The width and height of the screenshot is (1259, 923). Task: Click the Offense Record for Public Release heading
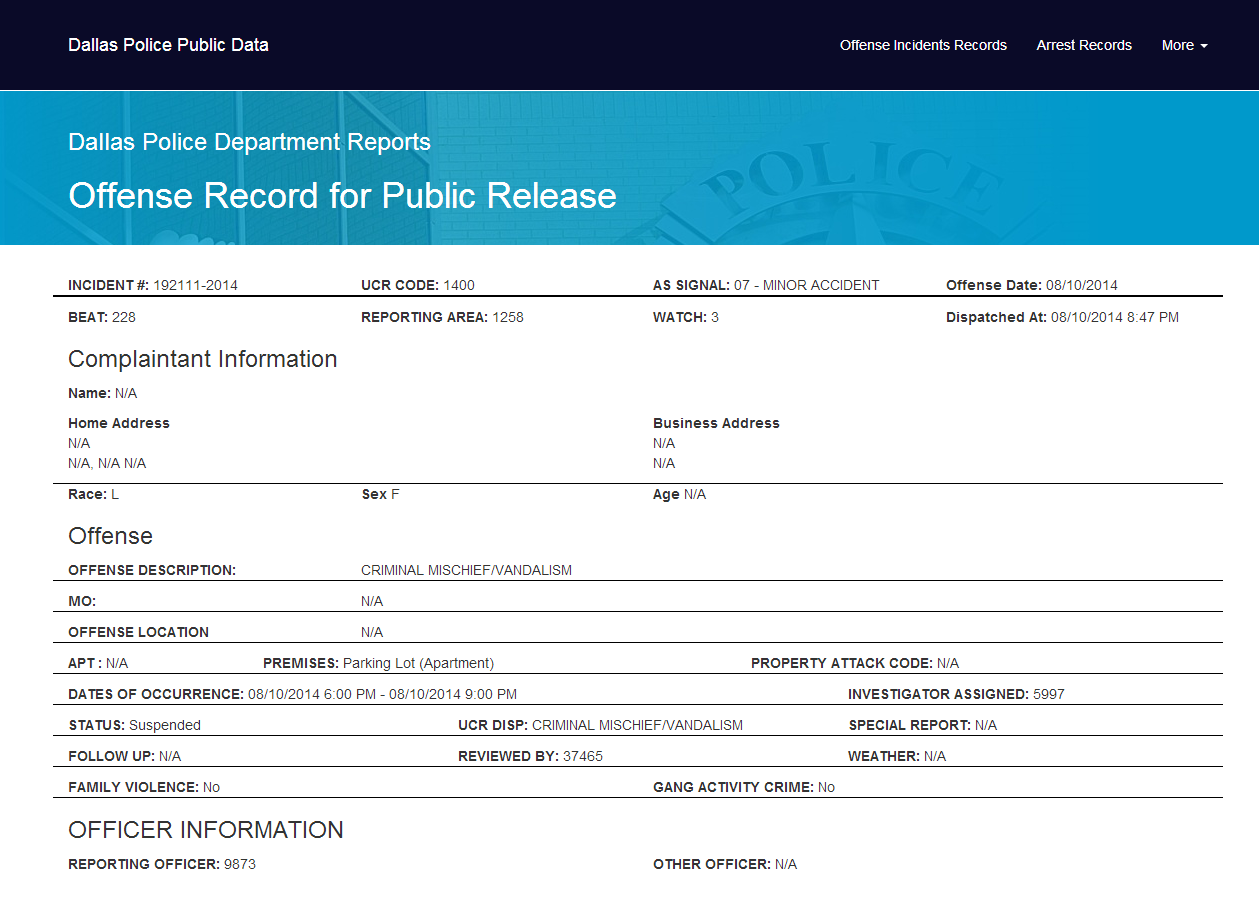[342, 195]
